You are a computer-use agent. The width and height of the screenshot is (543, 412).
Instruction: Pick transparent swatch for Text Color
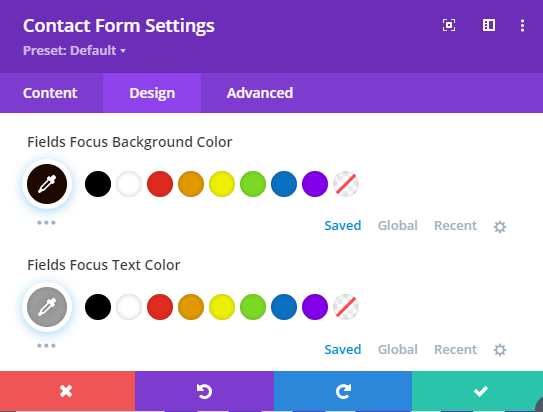click(346, 307)
